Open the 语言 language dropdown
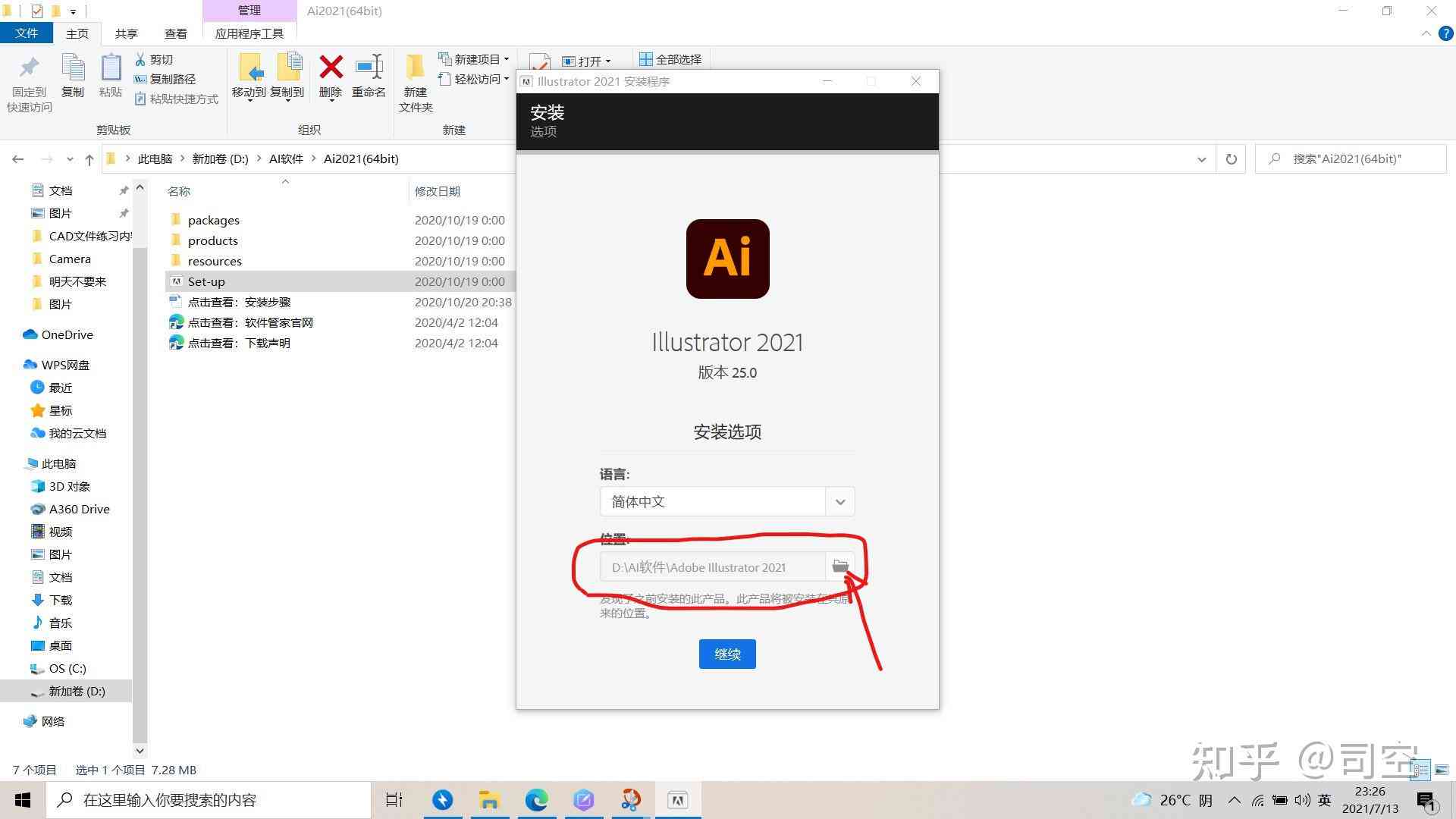The image size is (1456, 819). (x=839, y=501)
